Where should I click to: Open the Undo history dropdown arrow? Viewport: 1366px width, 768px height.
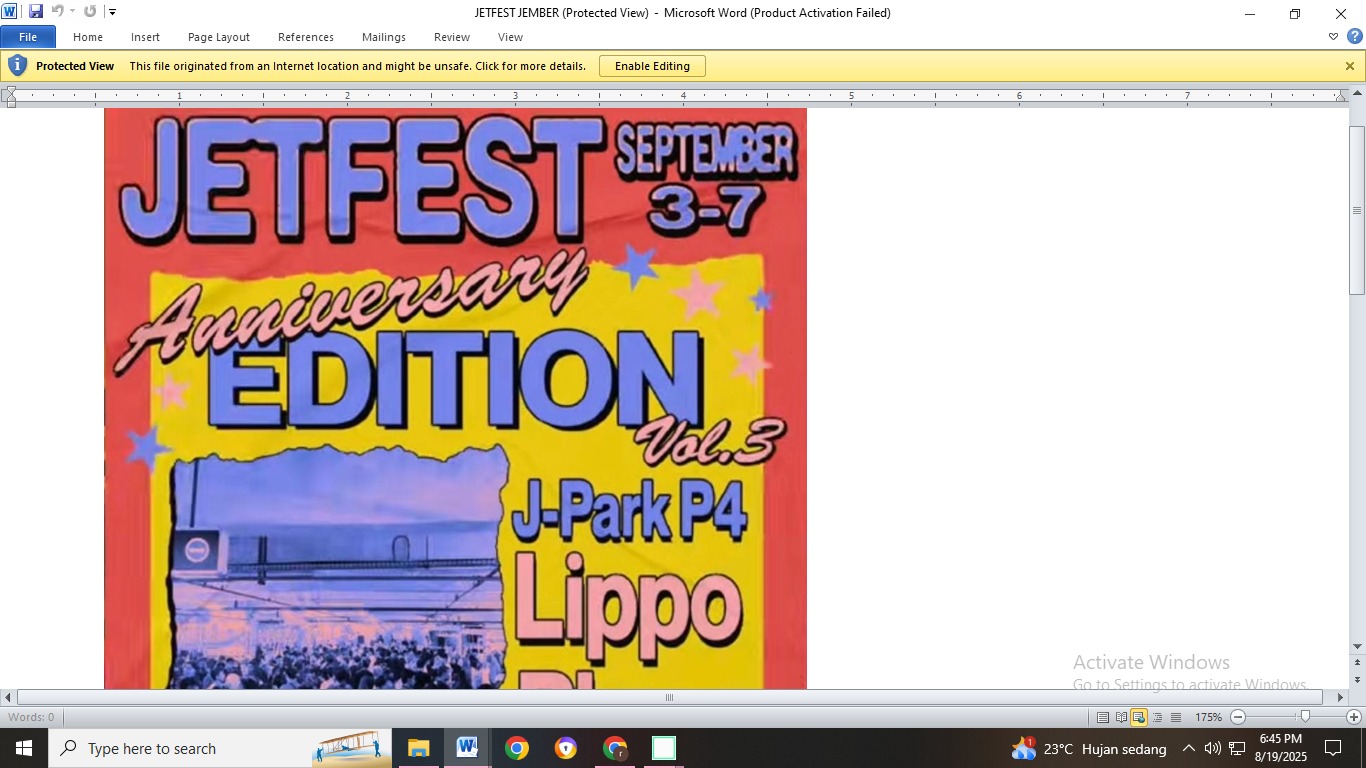(x=72, y=12)
